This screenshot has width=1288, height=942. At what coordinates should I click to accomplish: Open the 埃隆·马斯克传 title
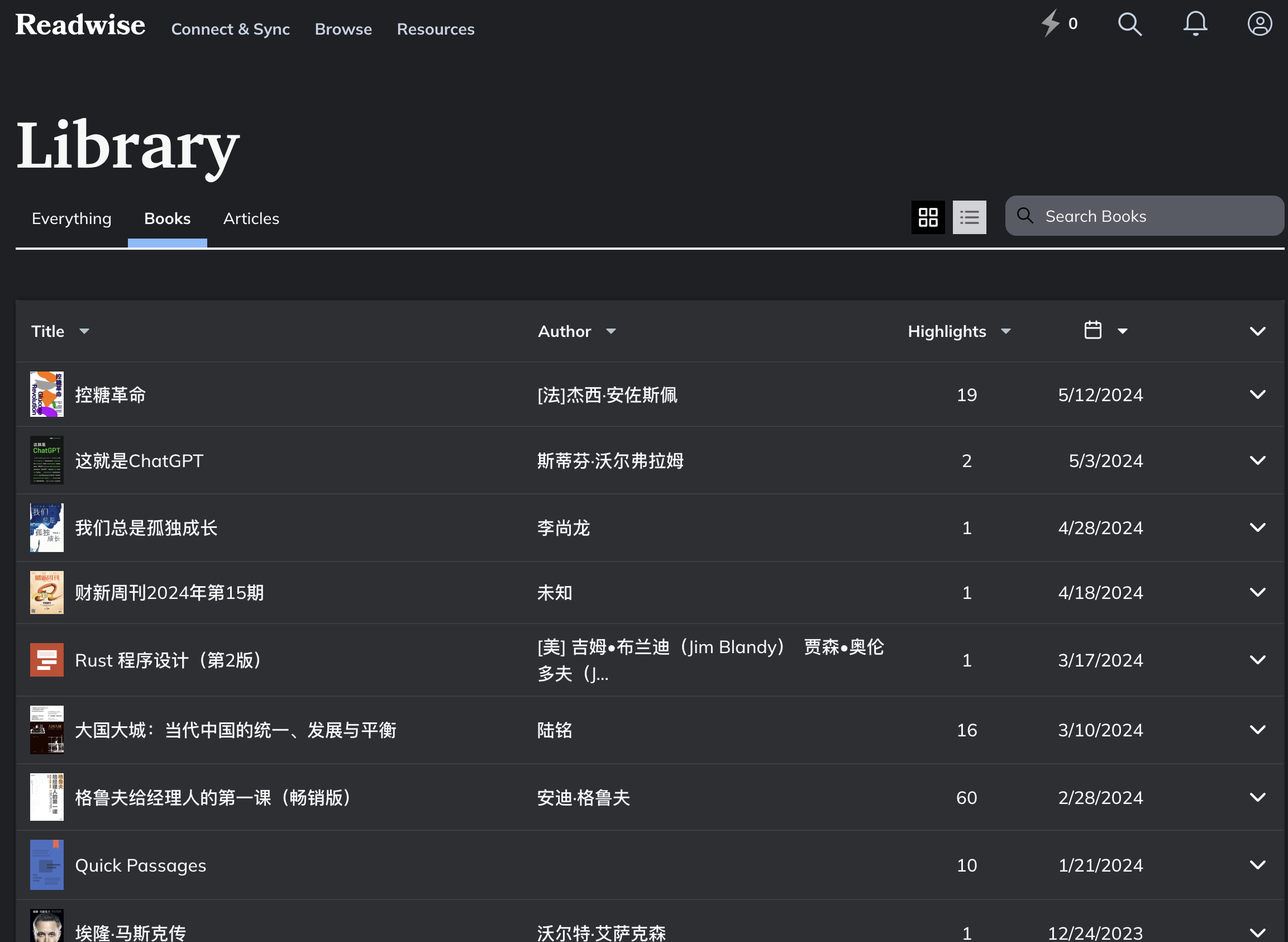[x=131, y=933]
